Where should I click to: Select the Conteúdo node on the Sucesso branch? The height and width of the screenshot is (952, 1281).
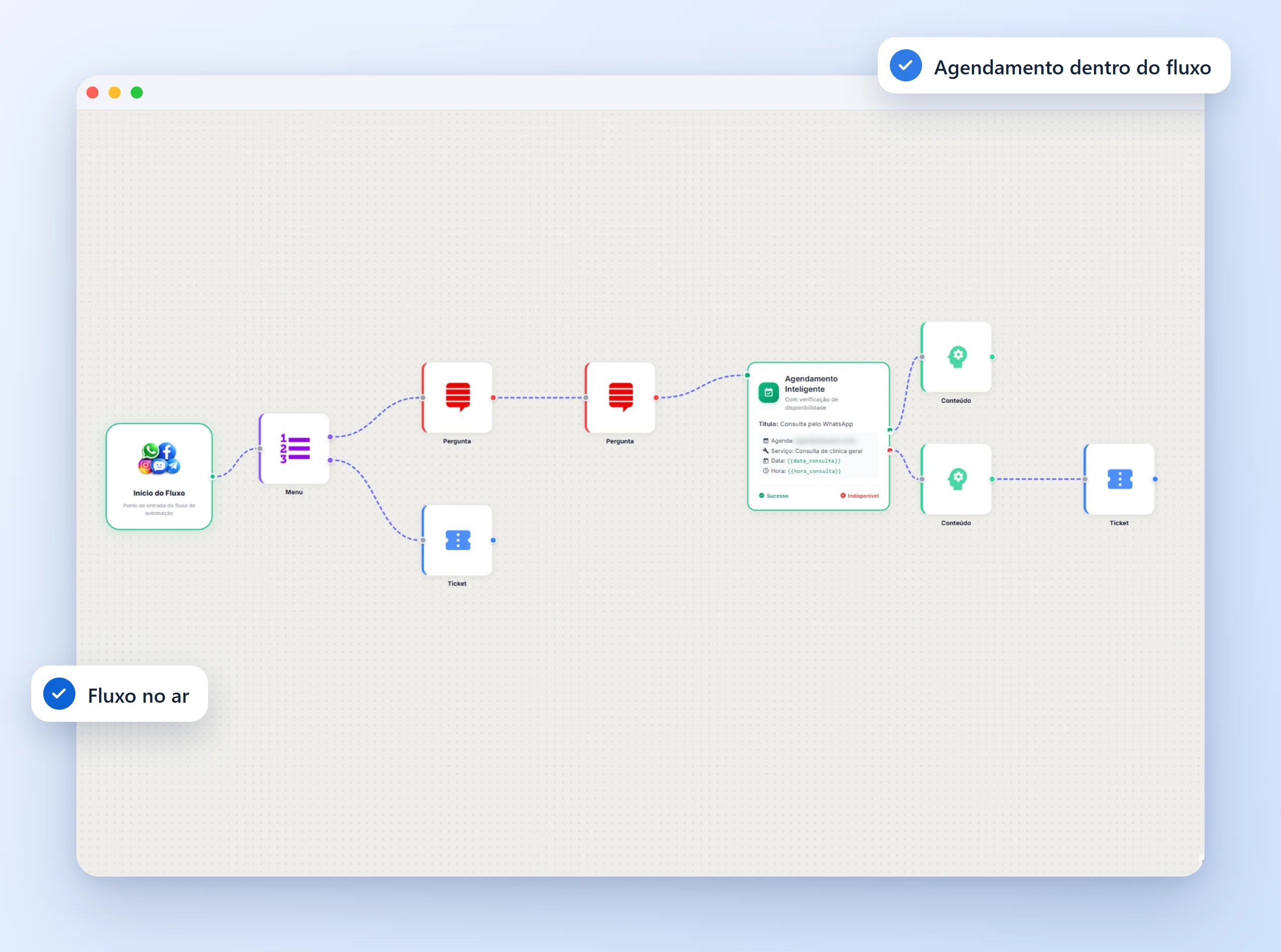tap(957, 357)
